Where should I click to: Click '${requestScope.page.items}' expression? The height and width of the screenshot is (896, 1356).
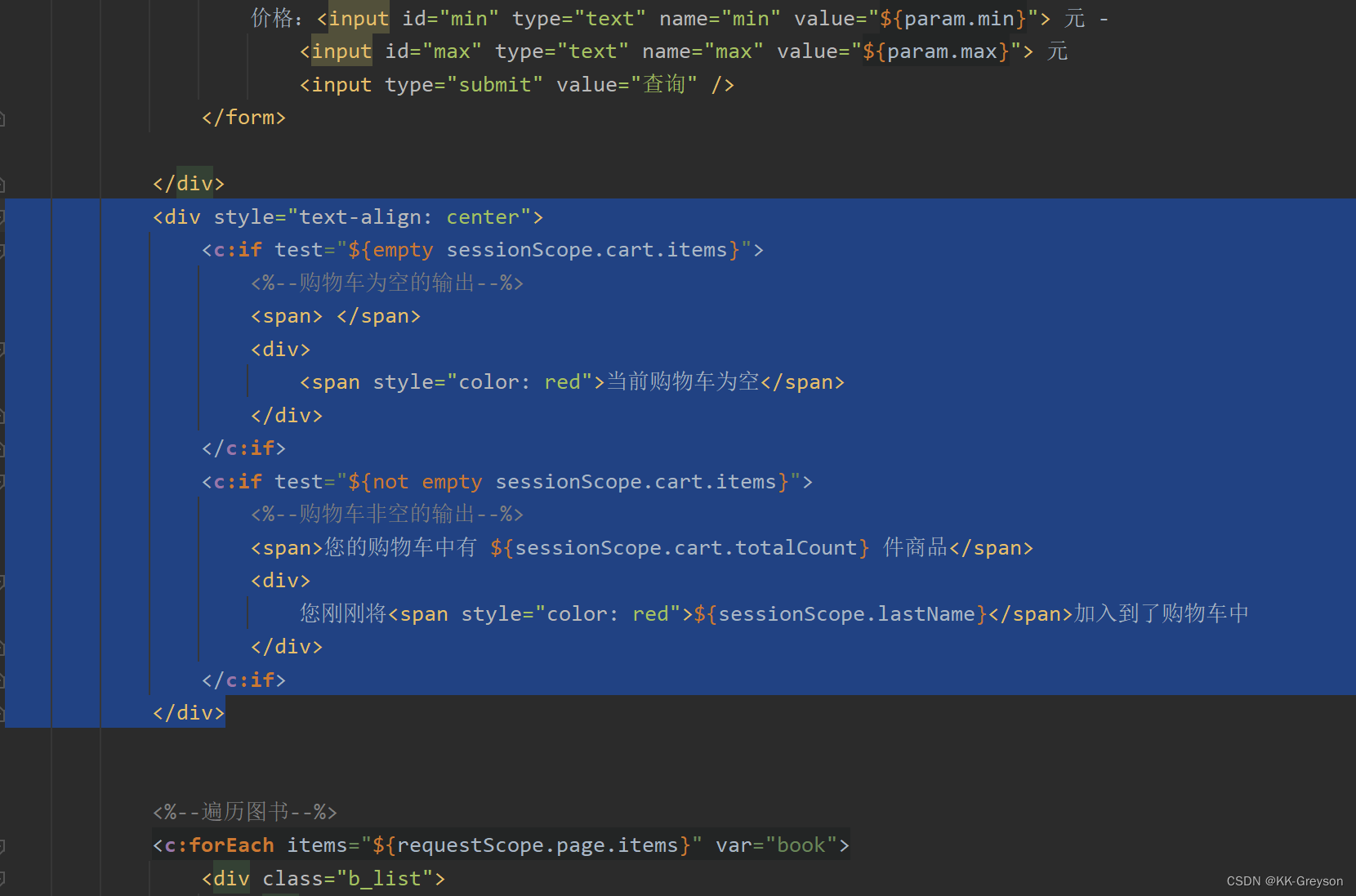(x=532, y=845)
